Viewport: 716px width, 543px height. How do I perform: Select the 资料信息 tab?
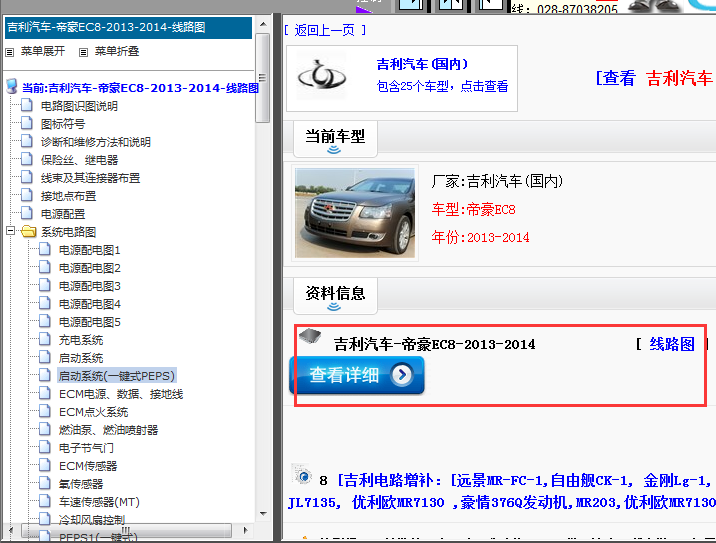[x=335, y=295]
